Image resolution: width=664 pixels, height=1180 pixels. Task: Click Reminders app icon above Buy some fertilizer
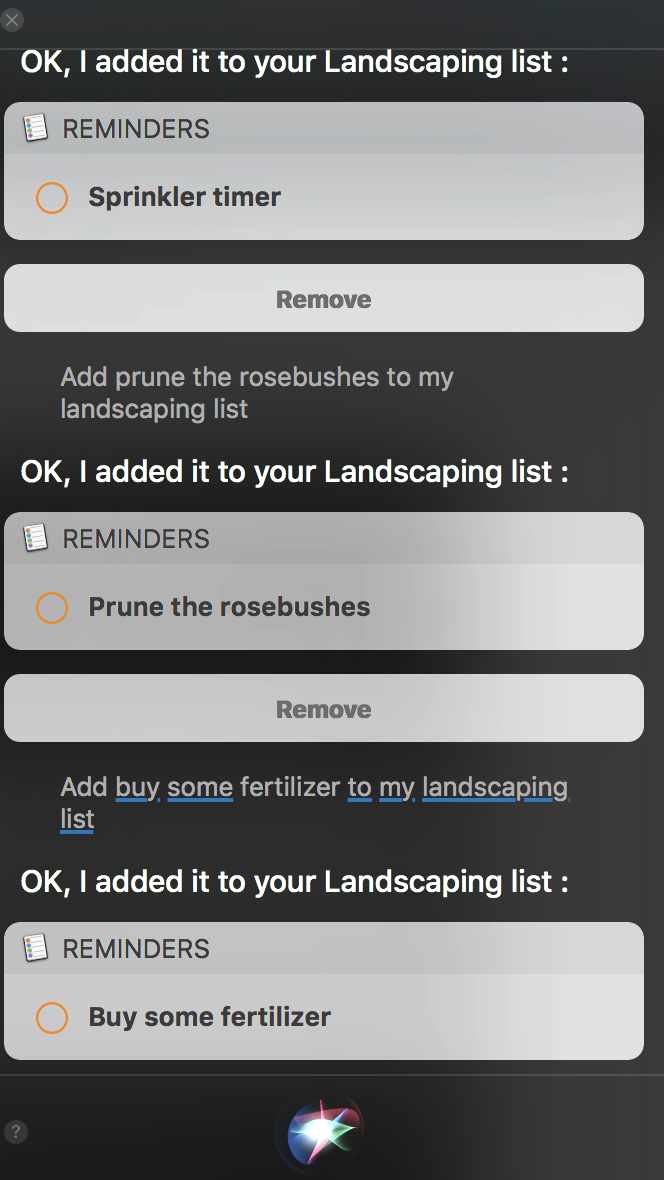[x=35, y=948]
